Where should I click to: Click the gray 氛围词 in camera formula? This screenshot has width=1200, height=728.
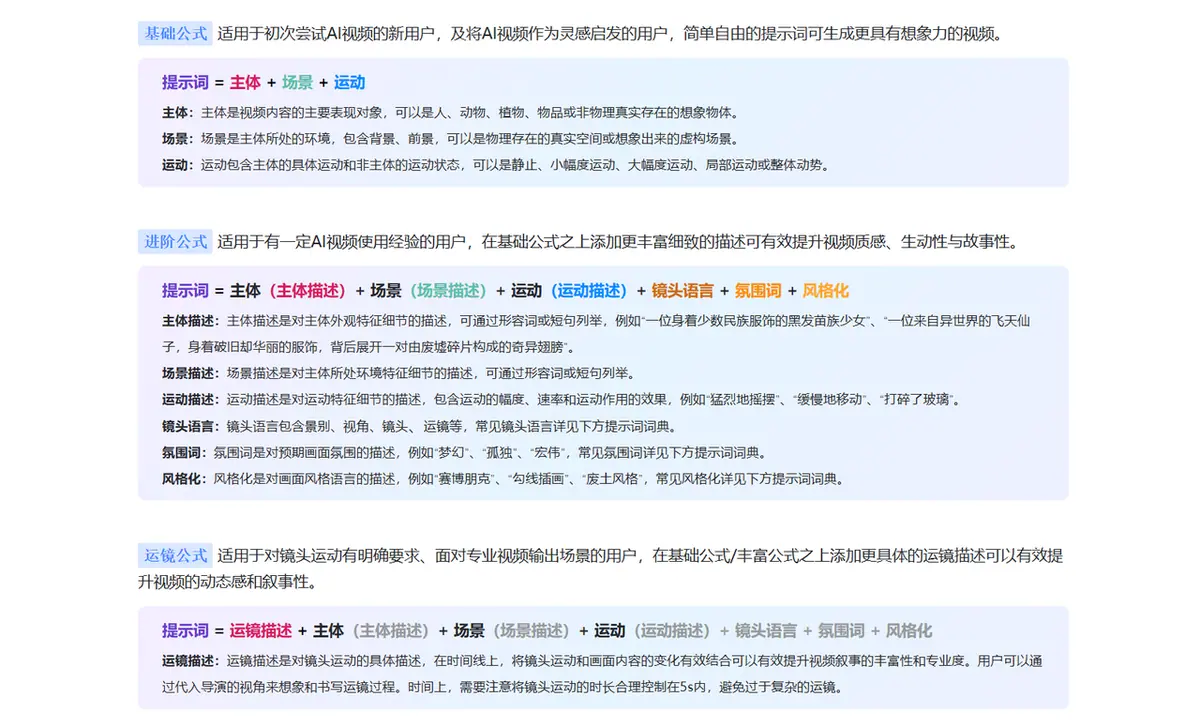(x=841, y=631)
